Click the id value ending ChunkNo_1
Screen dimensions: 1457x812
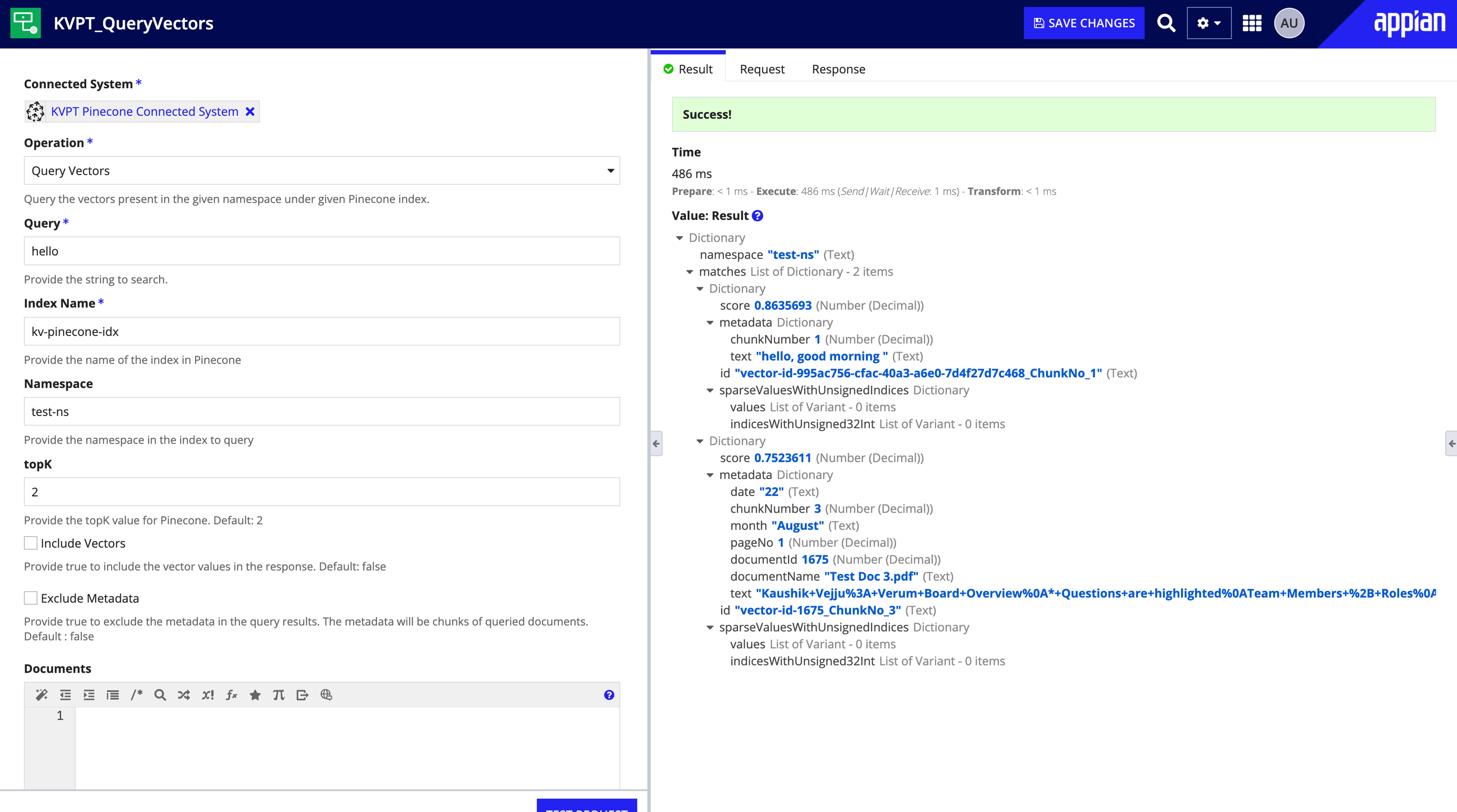pyautogui.click(x=918, y=373)
